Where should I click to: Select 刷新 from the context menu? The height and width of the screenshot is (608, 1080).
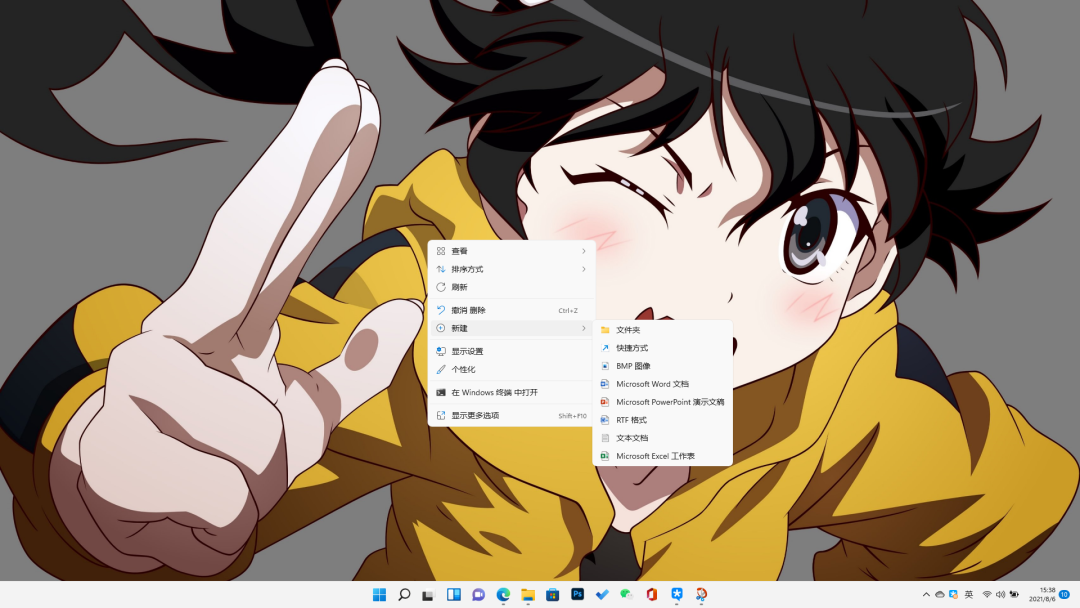[x=459, y=287]
